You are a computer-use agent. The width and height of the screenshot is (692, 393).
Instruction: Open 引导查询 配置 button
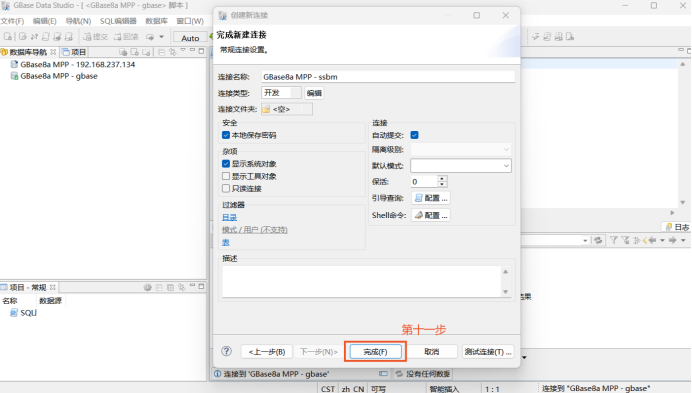(x=431, y=198)
